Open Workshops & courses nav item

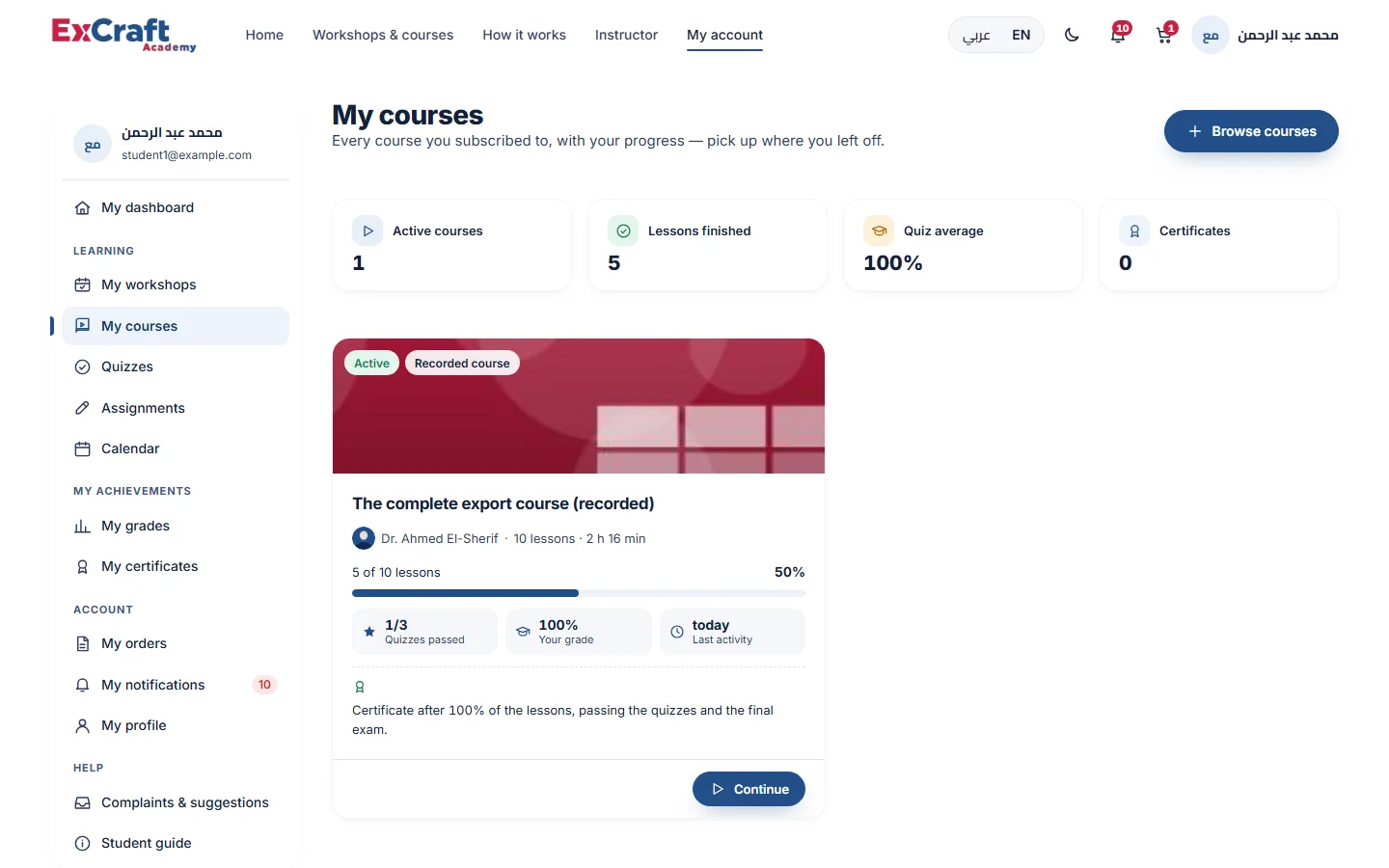(383, 35)
